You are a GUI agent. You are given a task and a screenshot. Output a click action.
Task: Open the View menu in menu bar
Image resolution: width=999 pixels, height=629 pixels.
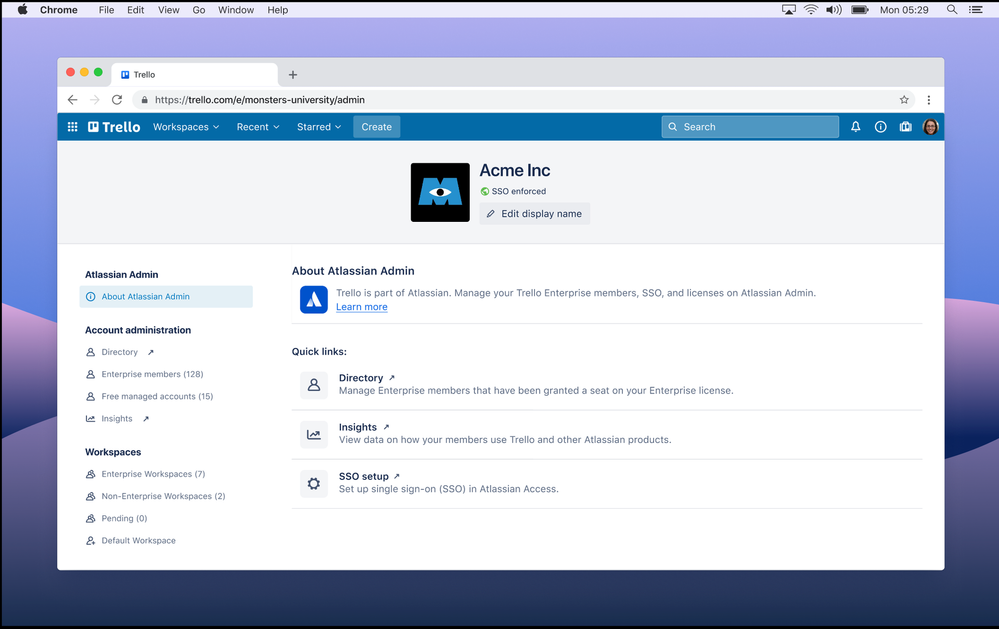tap(169, 10)
